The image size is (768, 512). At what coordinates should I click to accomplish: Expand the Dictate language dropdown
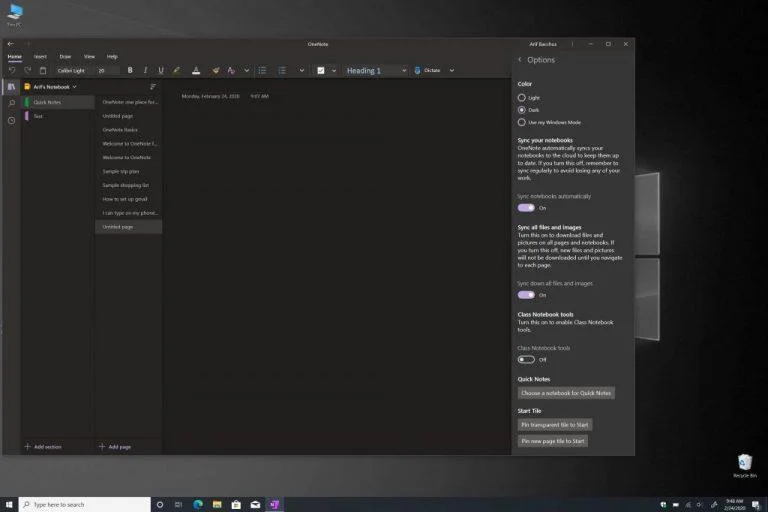coord(452,71)
